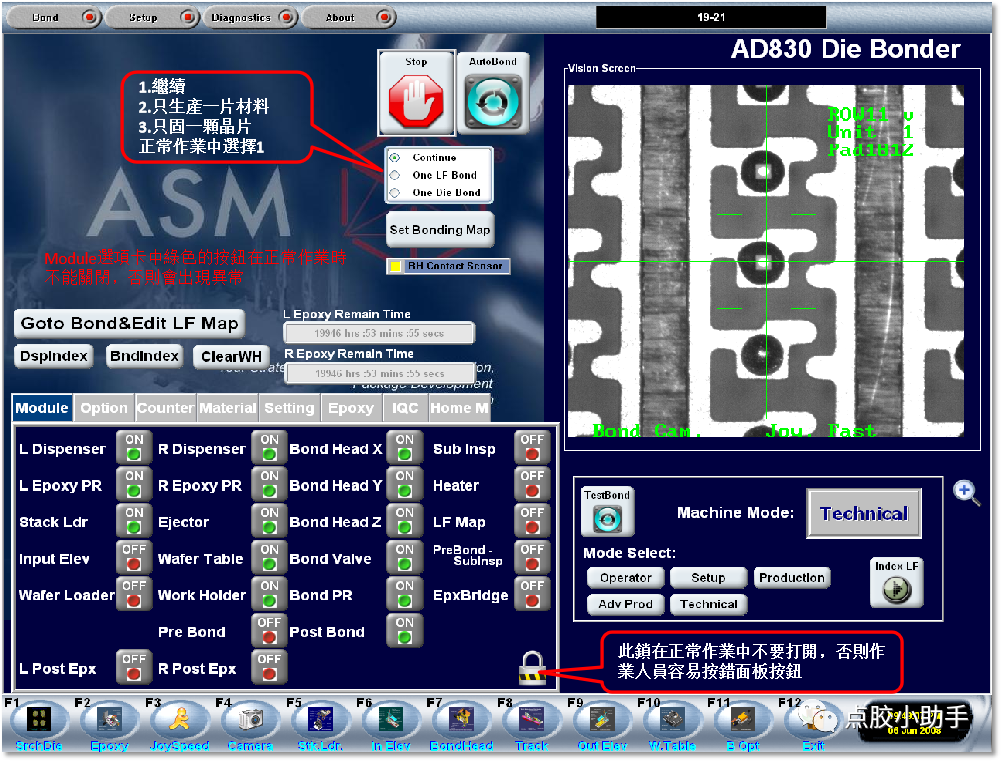
Task: Toggle the EpxBridge OFF switch
Action: tap(532, 594)
